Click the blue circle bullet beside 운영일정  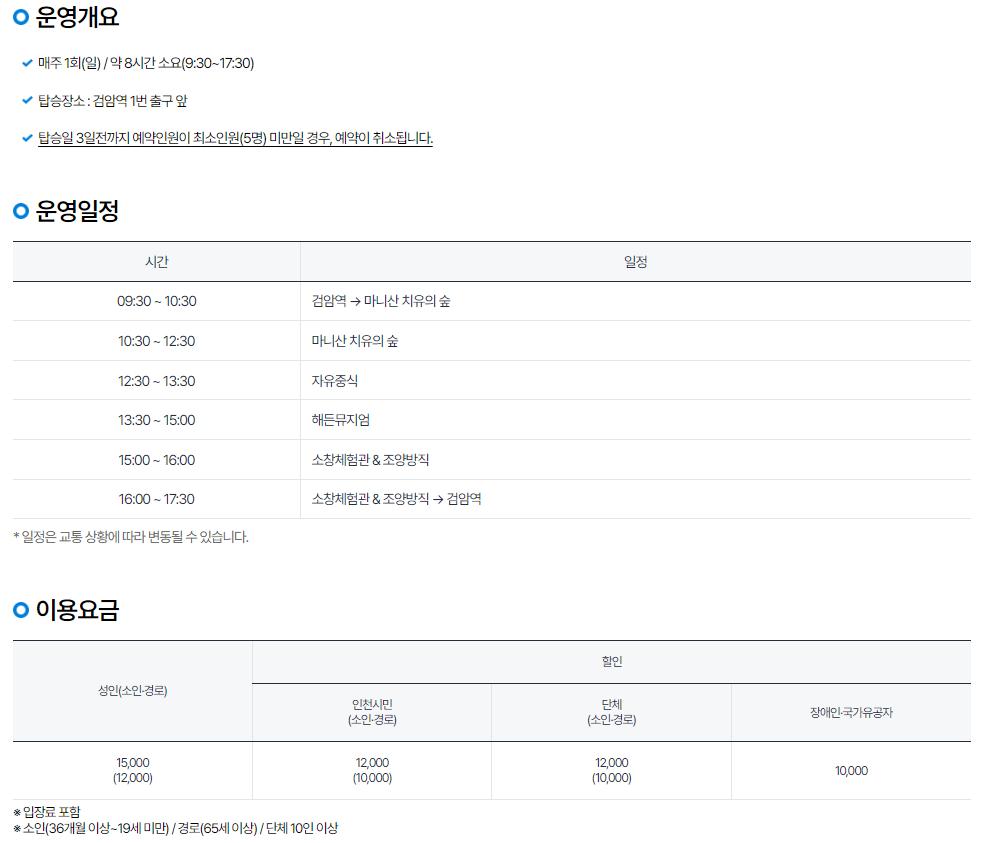pyautogui.click(x=21, y=211)
